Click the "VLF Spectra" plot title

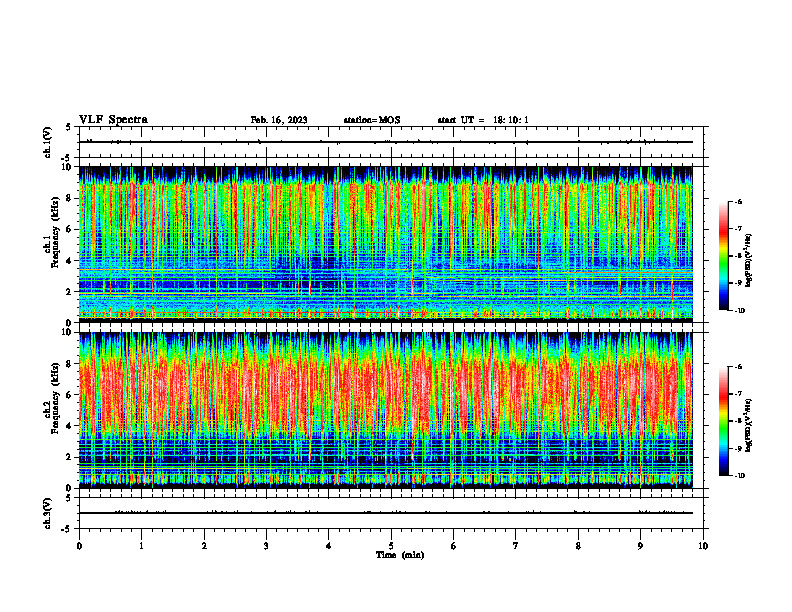tap(113, 120)
